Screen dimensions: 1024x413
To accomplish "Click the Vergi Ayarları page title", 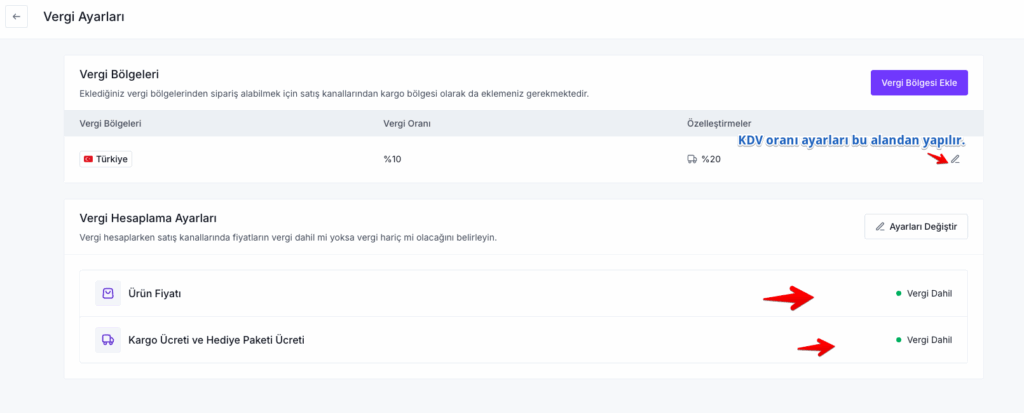I will 84,17.
